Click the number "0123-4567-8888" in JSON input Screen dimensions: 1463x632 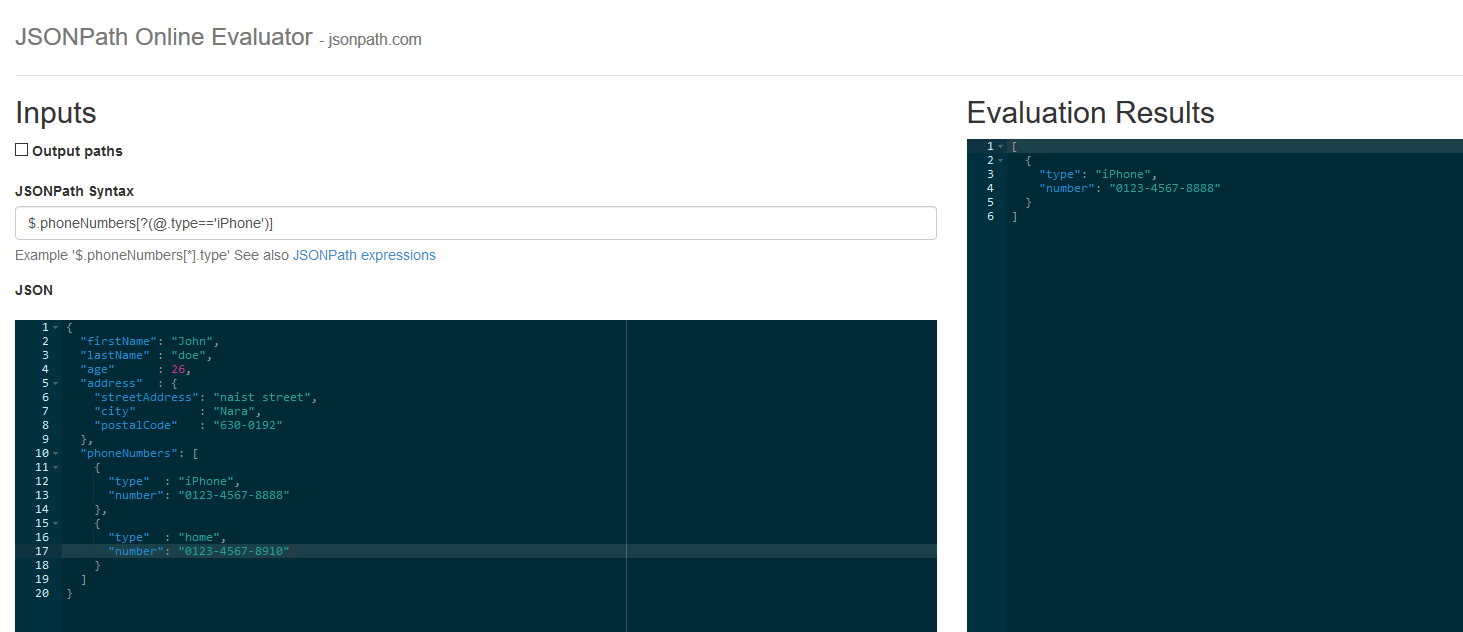pyautogui.click(x=234, y=495)
